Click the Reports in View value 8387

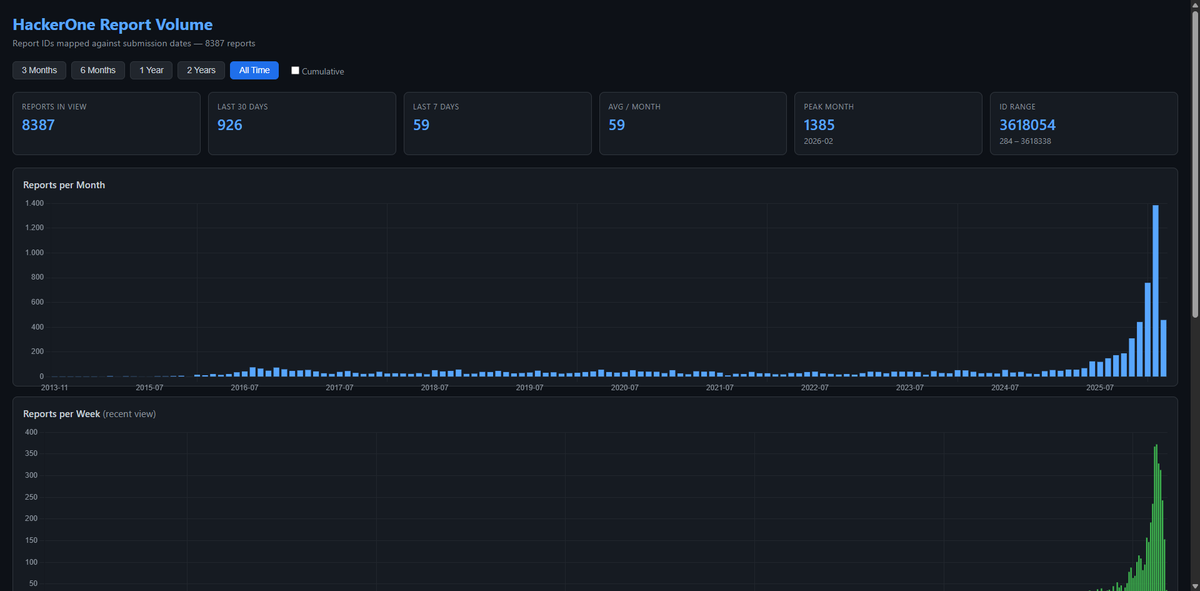pyautogui.click(x=38, y=125)
